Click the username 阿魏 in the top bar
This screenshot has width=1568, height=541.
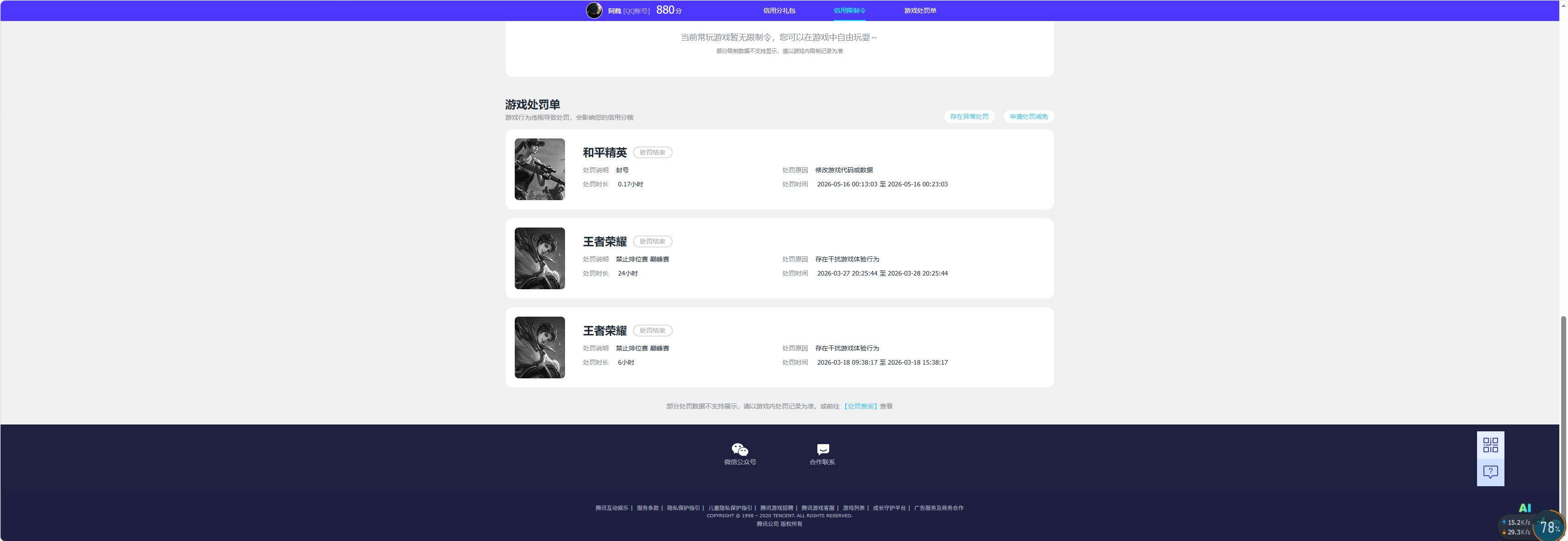[x=614, y=11]
